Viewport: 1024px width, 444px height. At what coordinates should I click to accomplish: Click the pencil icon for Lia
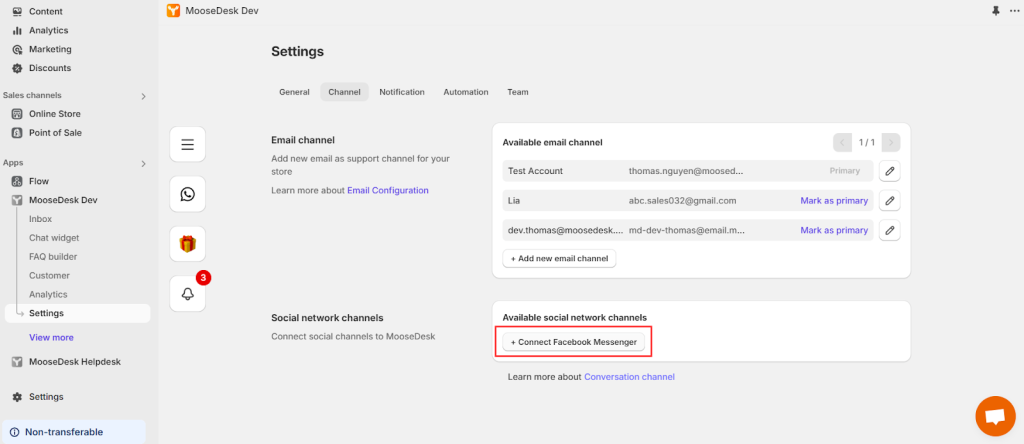point(890,201)
